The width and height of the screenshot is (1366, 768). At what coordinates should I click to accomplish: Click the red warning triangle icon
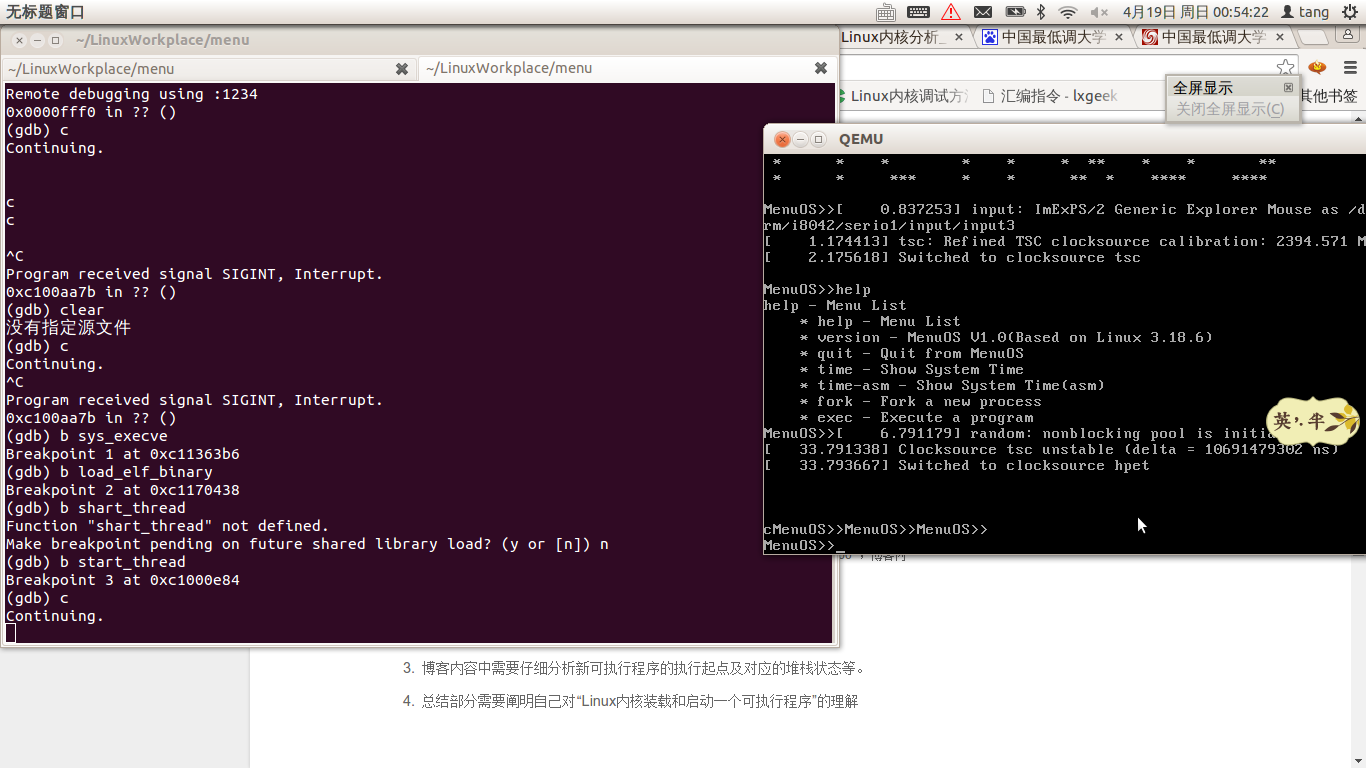(950, 12)
